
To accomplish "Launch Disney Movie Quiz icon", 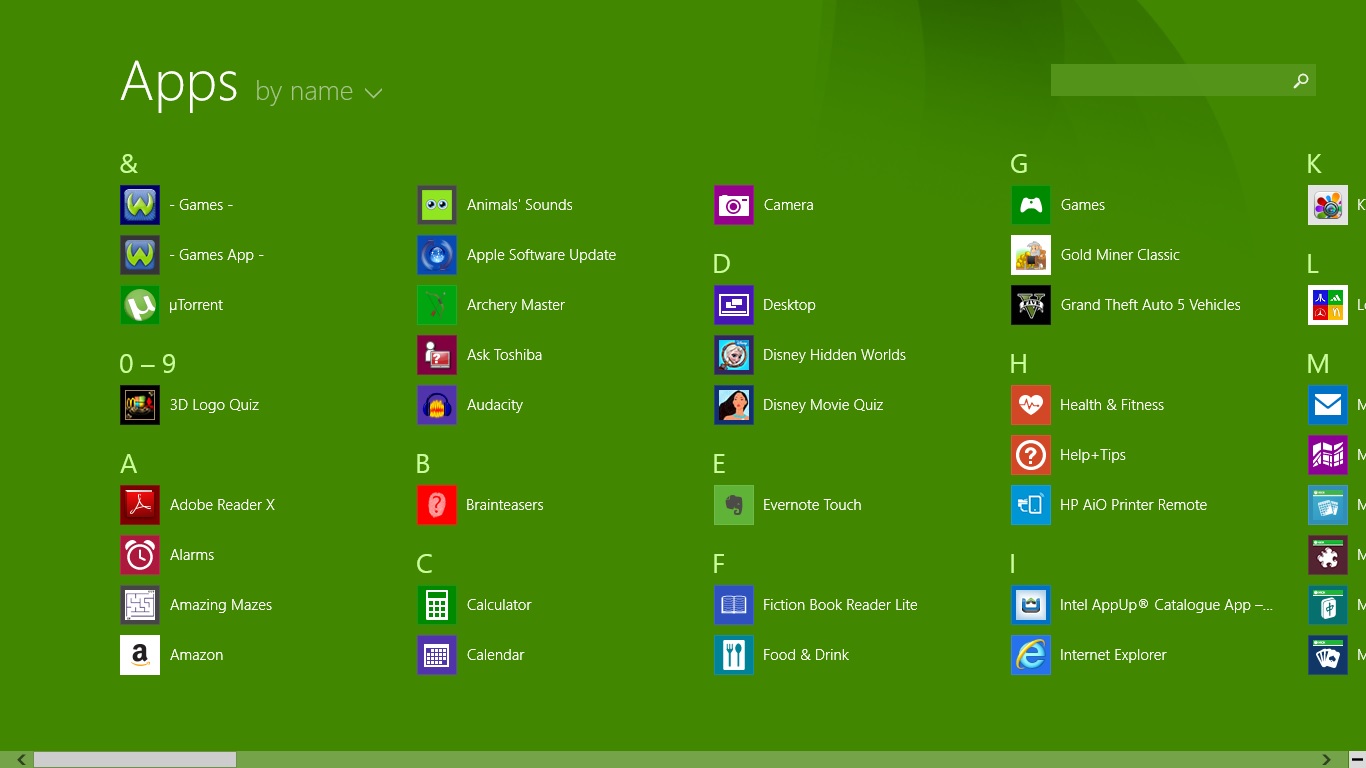I will [734, 405].
